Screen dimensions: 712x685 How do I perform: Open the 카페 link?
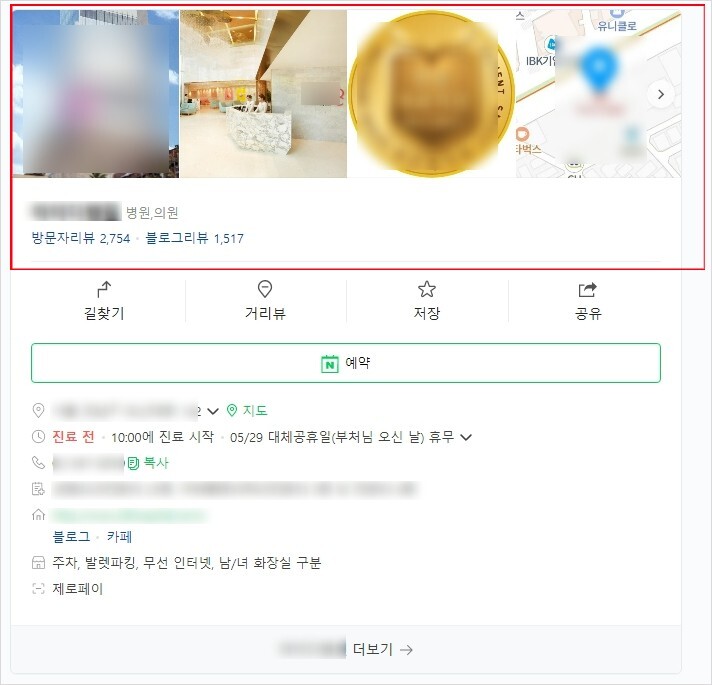119,537
